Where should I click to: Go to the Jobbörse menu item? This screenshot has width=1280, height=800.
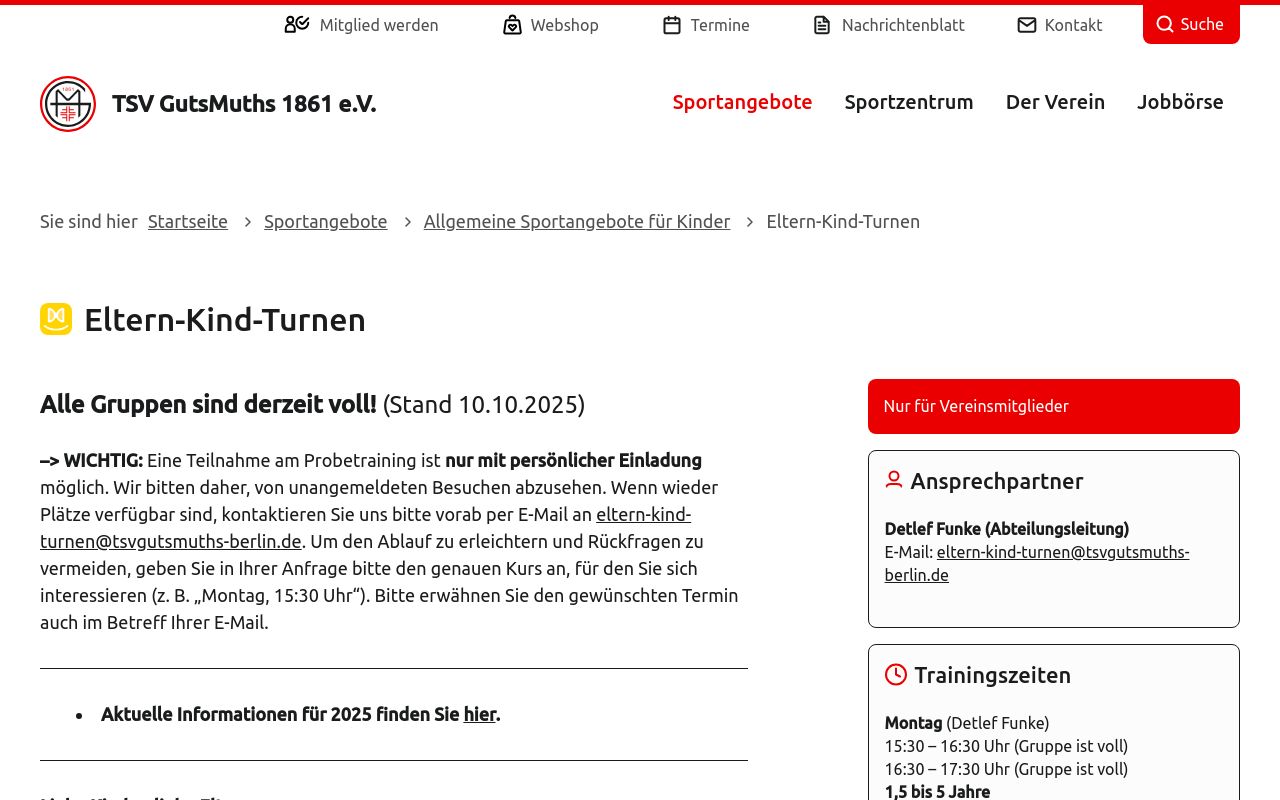point(1180,102)
